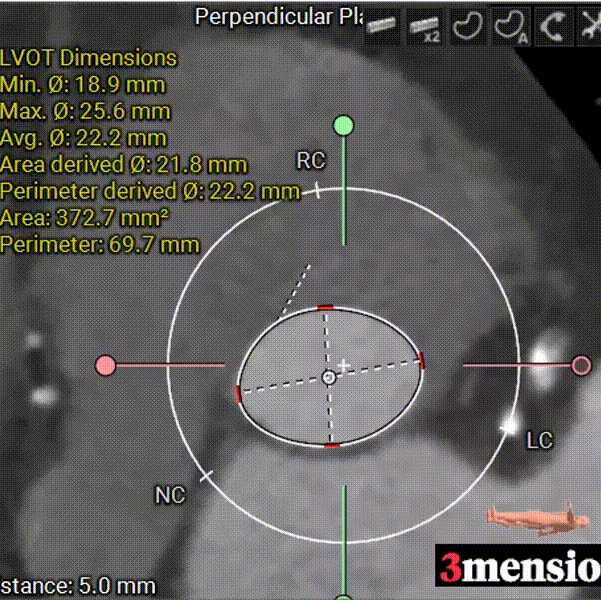Choose the automatic contour tool marked A
601x600 pixels.
click(506, 28)
